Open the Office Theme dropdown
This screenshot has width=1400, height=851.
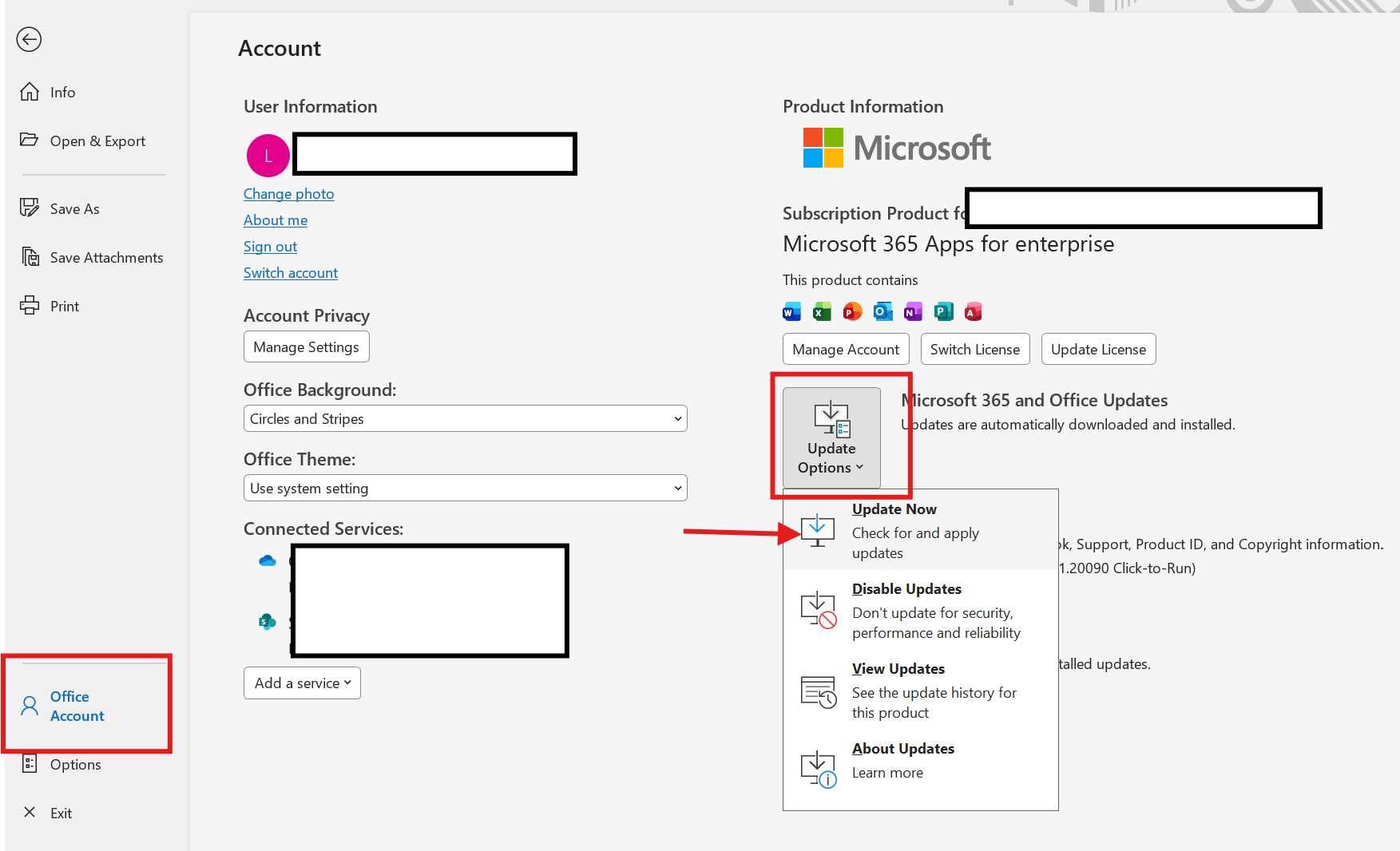(x=465, y=488)
